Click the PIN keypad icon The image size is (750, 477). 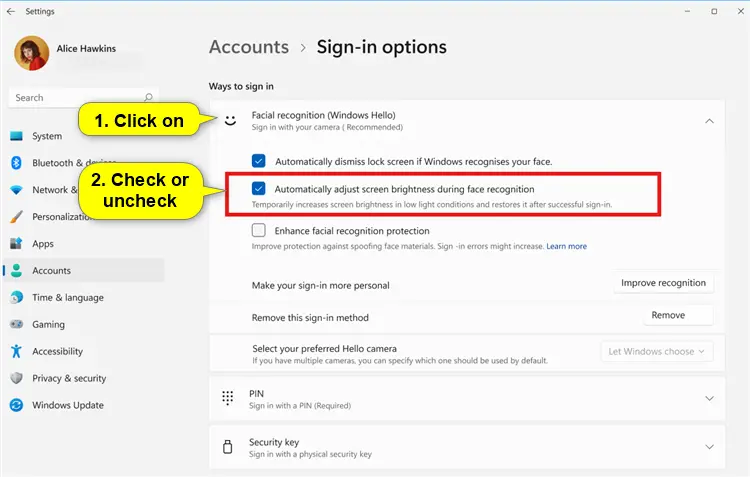click(228, 398)
